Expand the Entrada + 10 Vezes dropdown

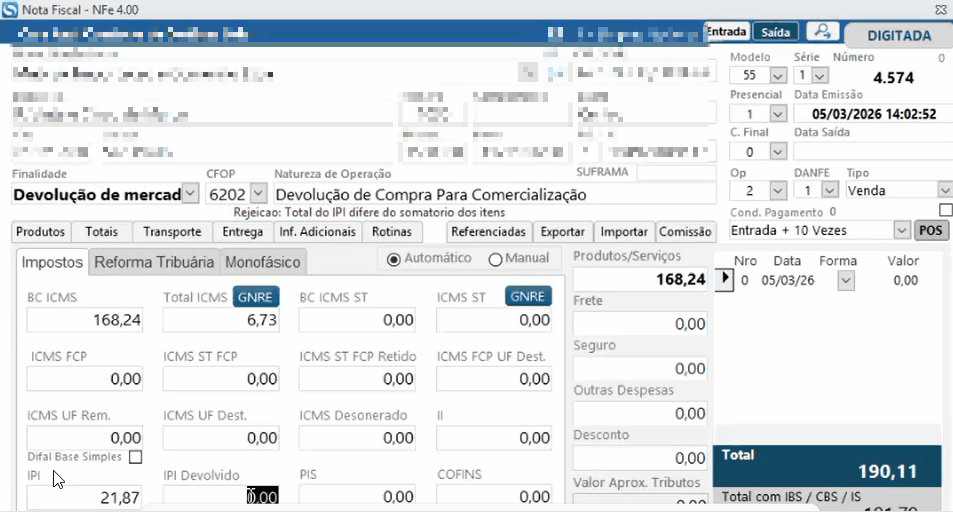coord(900,230)
